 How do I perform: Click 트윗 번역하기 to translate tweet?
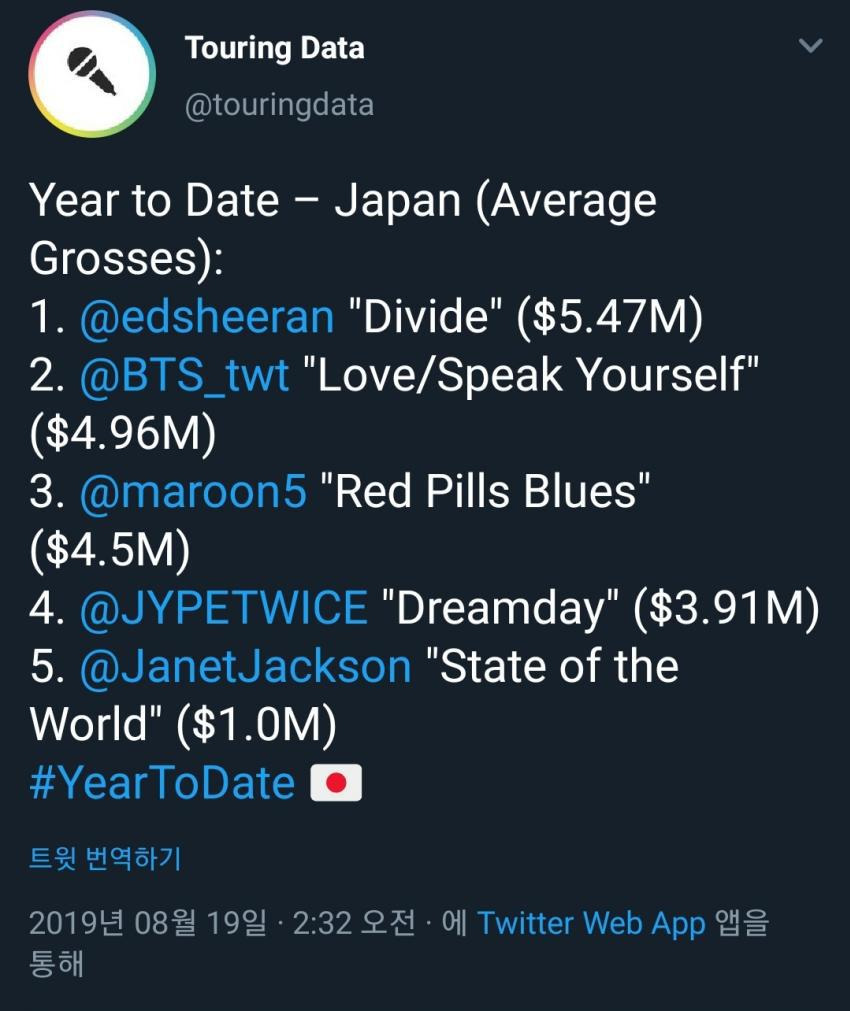click(x=105, y=858)
